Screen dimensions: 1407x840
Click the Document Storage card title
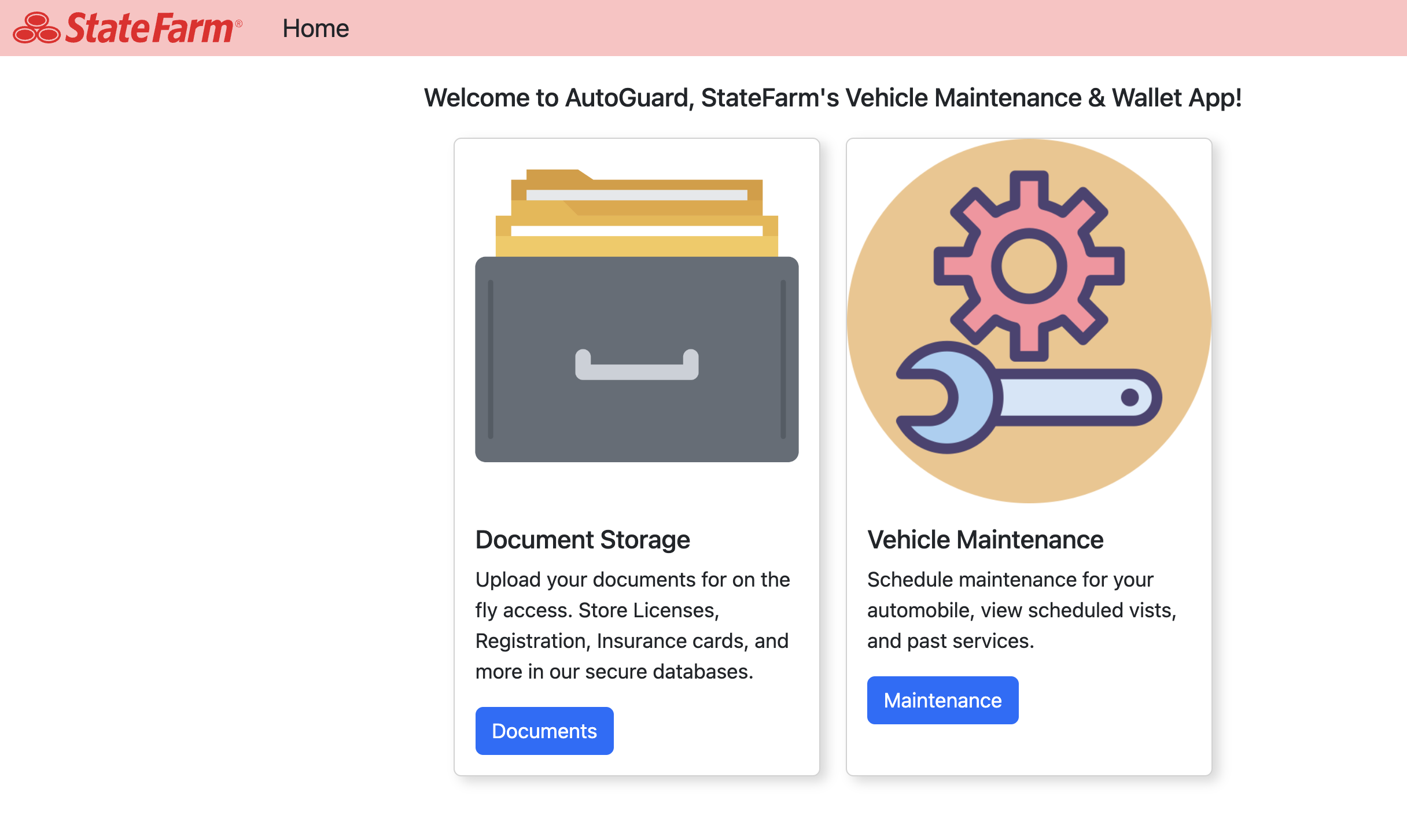coord(582,539)
